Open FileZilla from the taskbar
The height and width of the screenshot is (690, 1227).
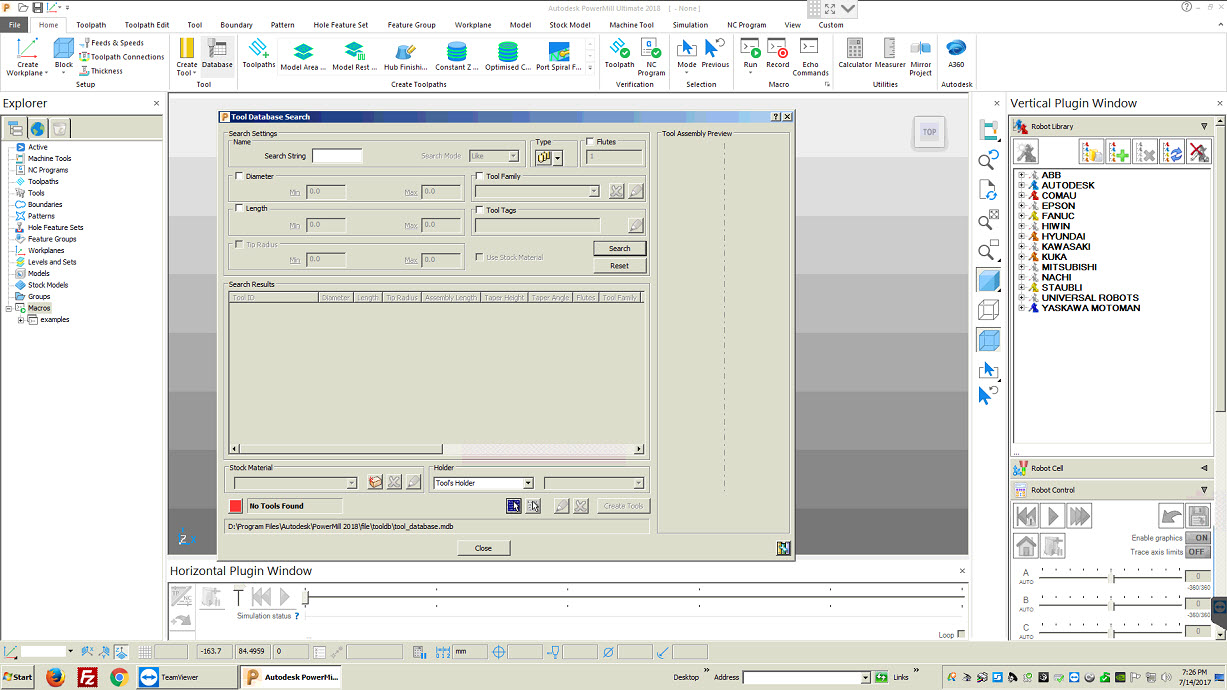coord(87,677)
